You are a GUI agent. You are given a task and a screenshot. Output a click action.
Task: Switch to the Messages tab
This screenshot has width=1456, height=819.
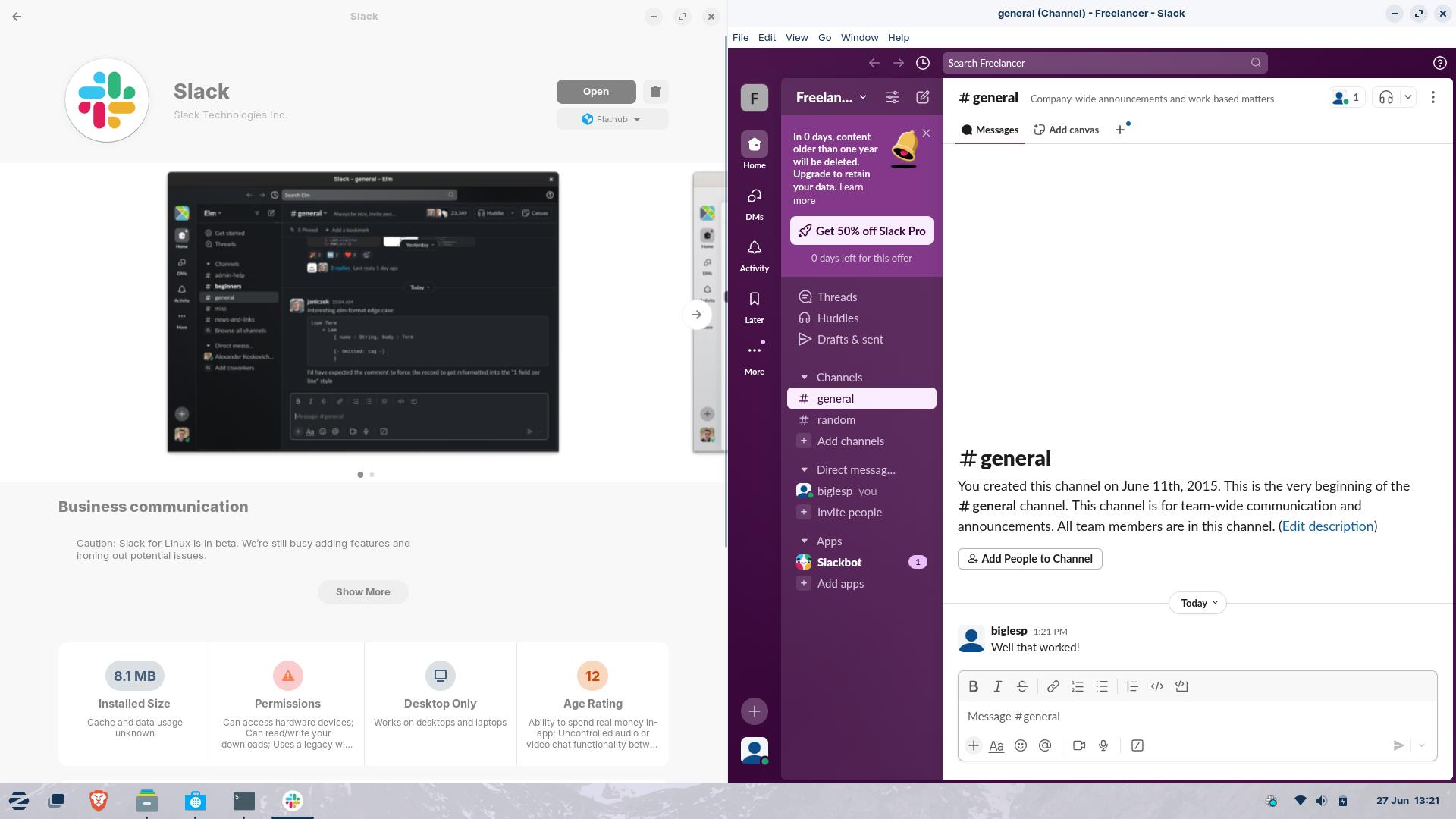pyautogui.click(x=990, y=130)
